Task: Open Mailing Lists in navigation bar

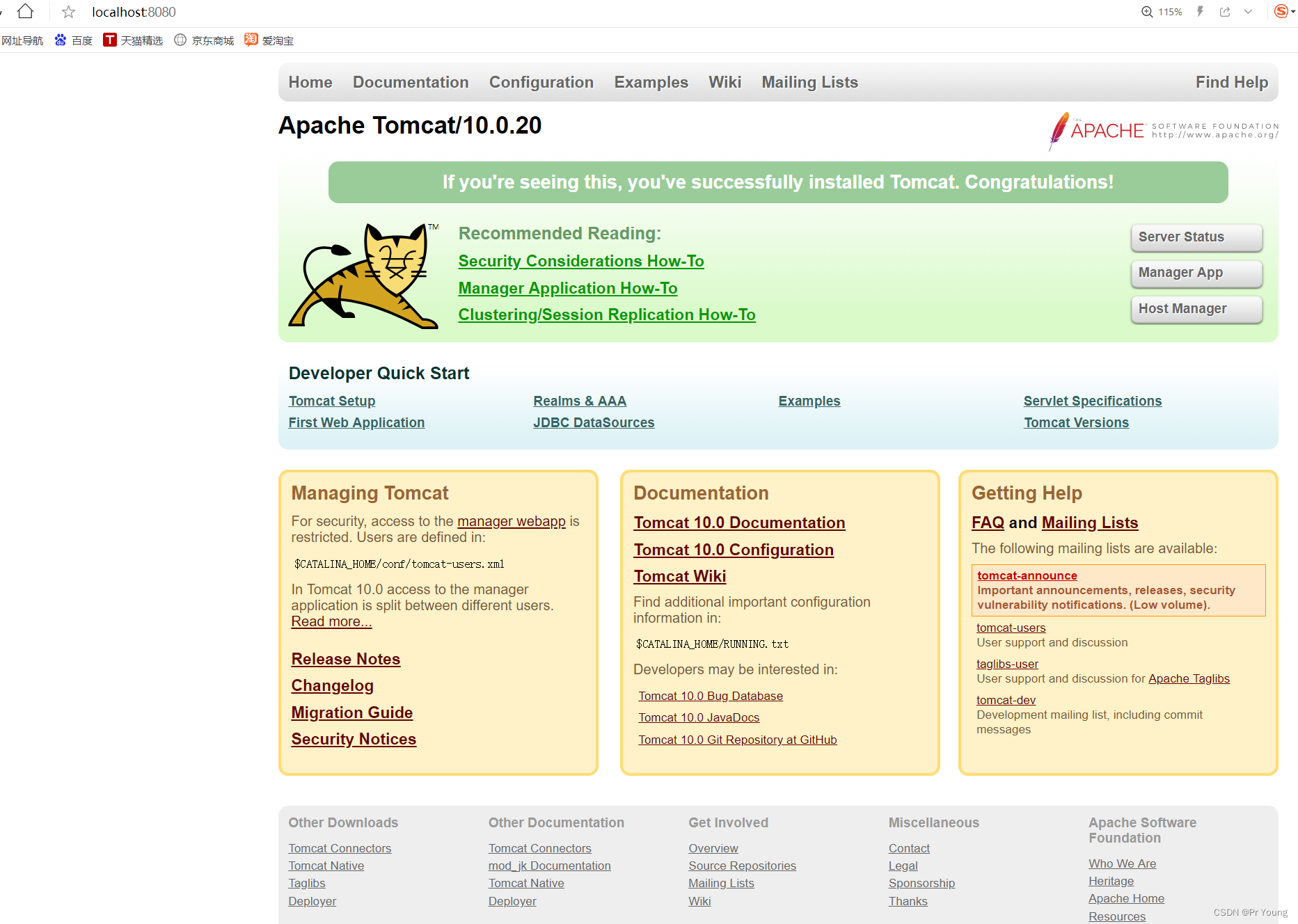Action: pyautogui.click(x=810, y=82)
